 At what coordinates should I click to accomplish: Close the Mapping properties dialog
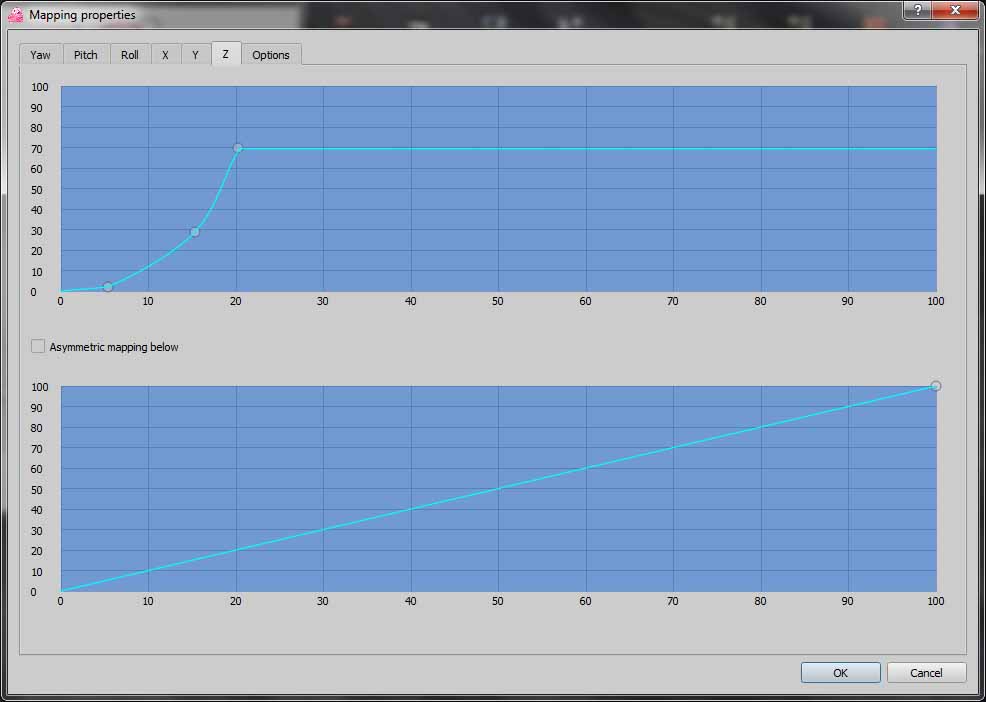click(x=955, y=10)
